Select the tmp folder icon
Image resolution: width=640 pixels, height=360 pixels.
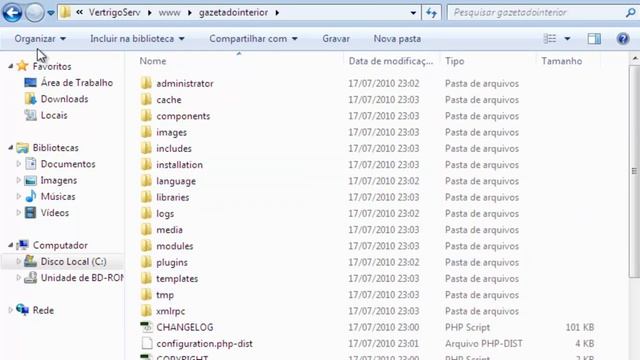pyautogui.click(x=146, y=295)
